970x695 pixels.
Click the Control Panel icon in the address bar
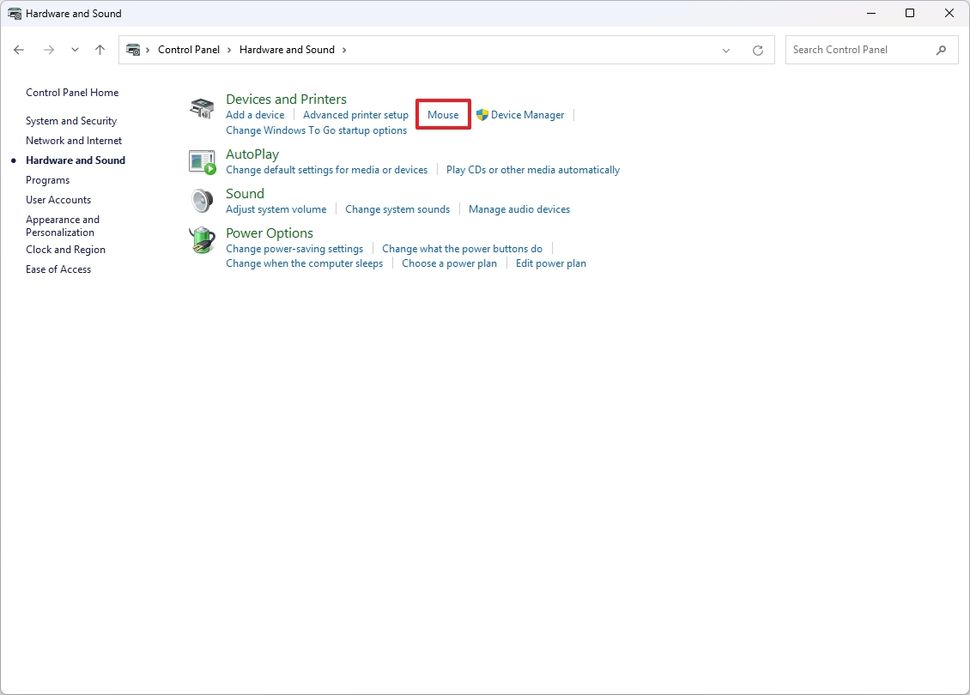coord(135,48)
